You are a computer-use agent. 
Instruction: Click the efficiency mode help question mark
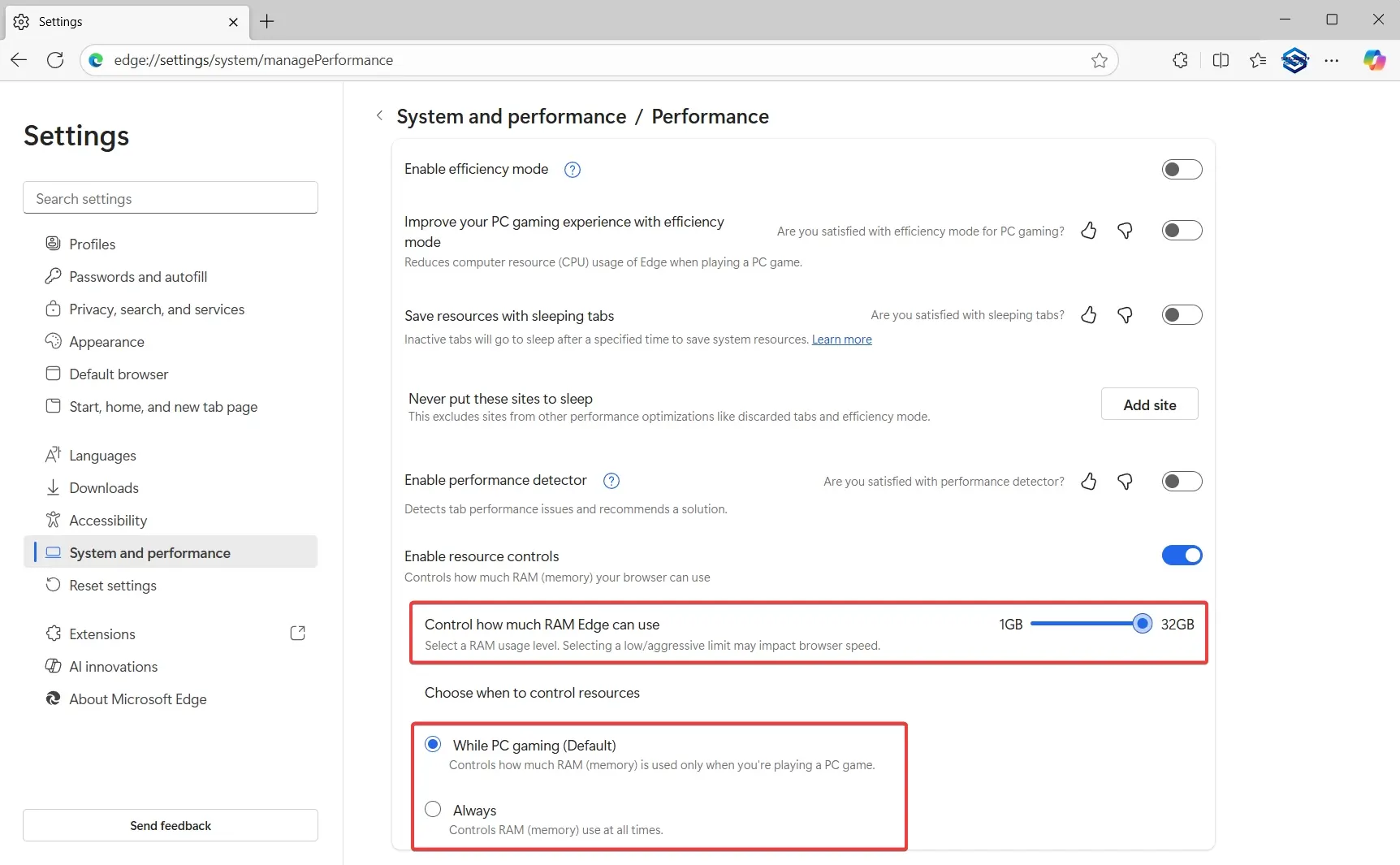[x=573, y=169]
